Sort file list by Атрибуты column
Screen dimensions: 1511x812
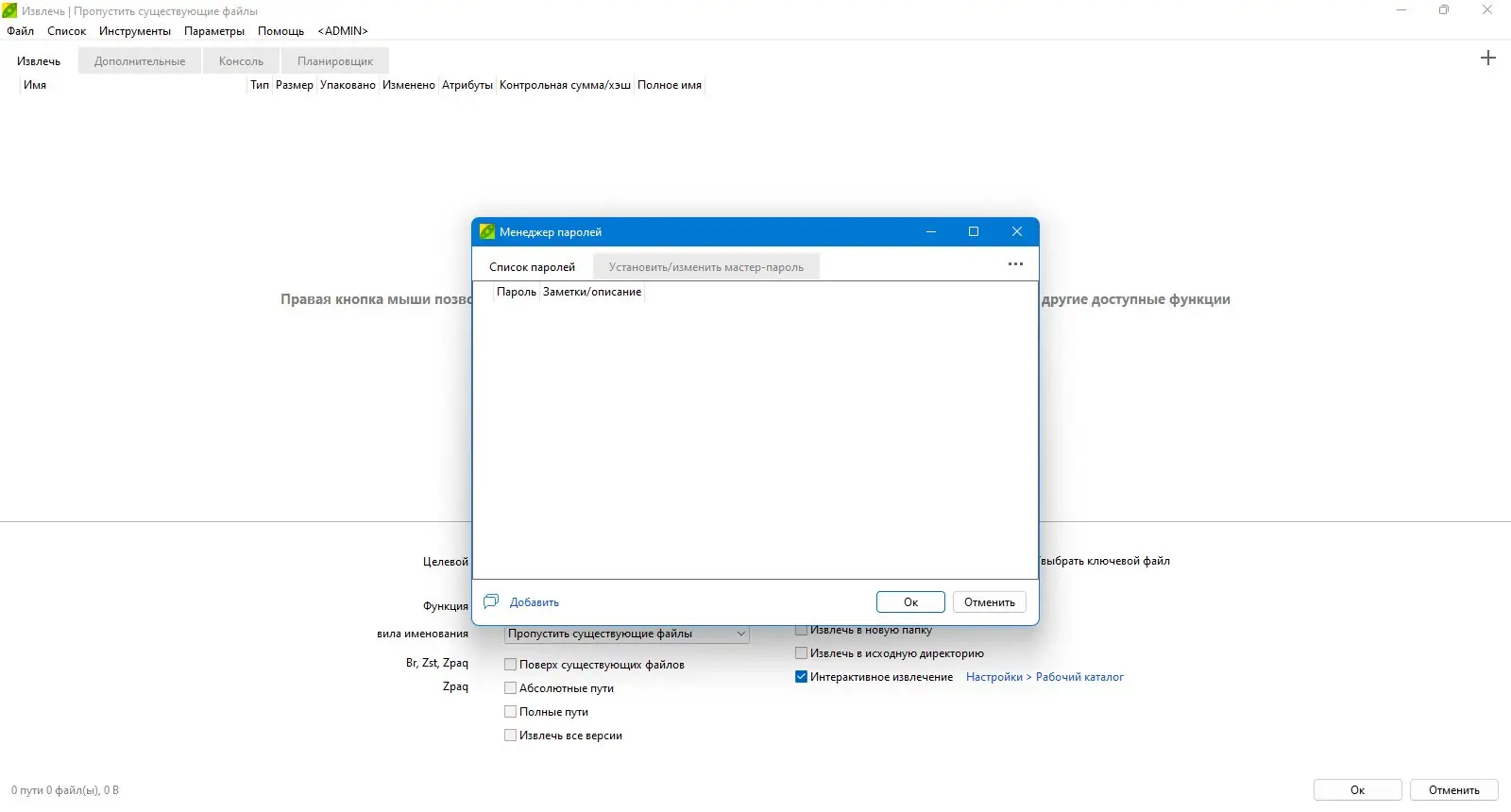tap(467, 85)
